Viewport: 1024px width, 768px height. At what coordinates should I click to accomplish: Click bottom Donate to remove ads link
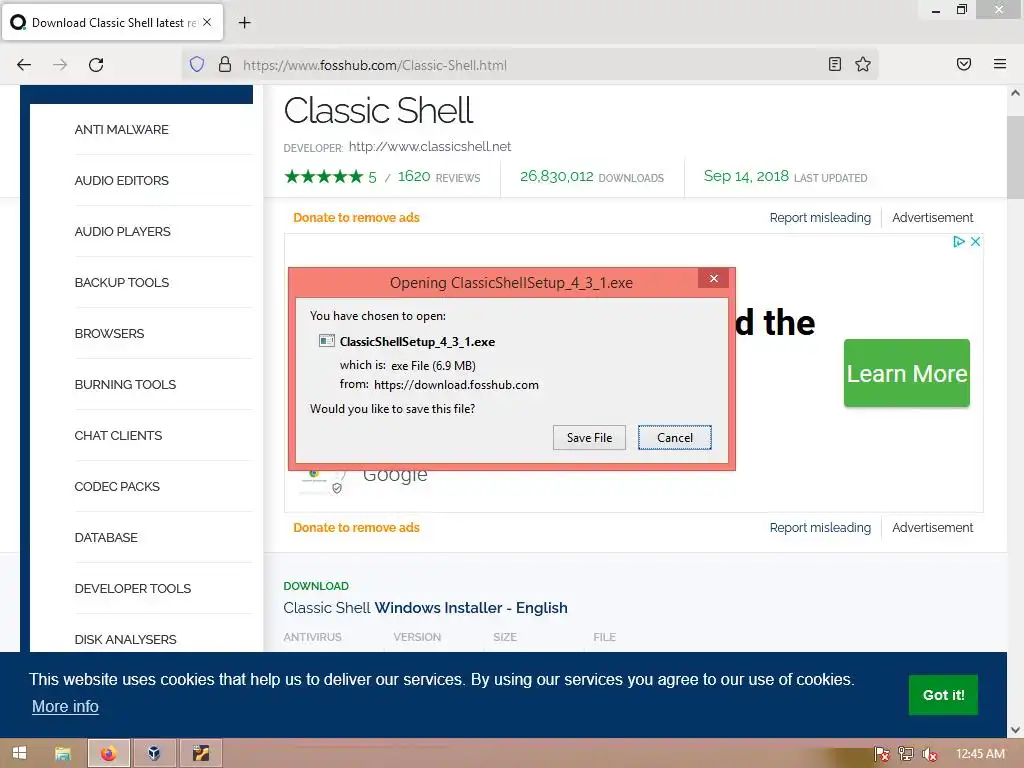(x=356, y=528)
